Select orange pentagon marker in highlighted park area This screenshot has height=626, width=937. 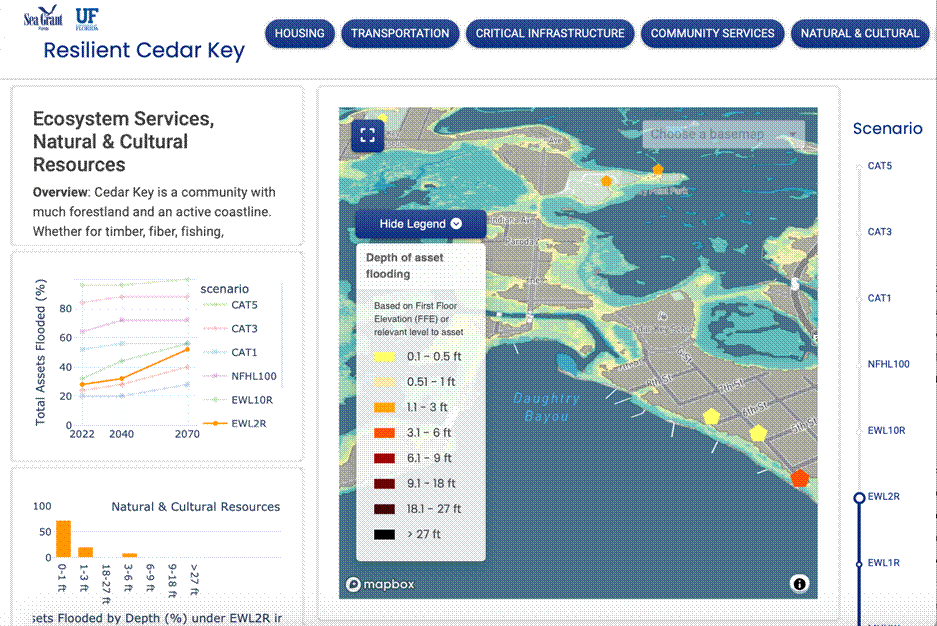[x=606, y=180]
